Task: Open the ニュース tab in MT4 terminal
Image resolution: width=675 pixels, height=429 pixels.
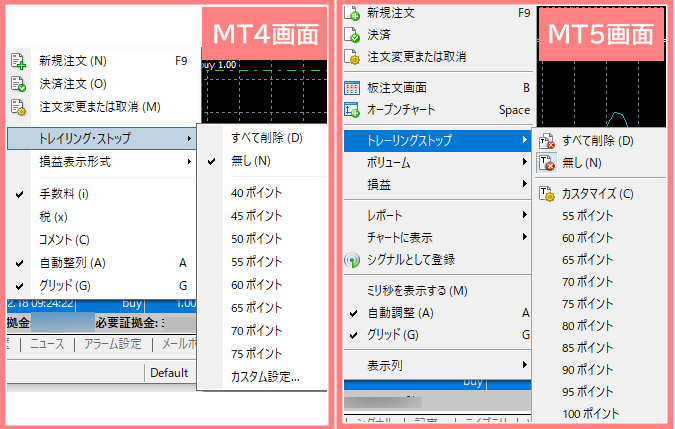Action: [47, 344]
